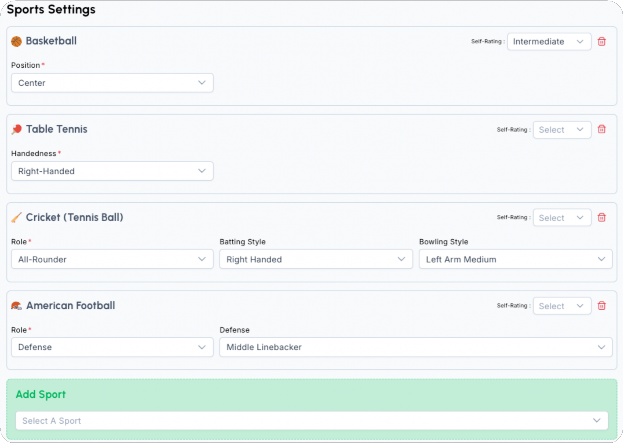Expand Batting Style Right Handed dropdown
The image size is (623, 443).
point(315,259)
